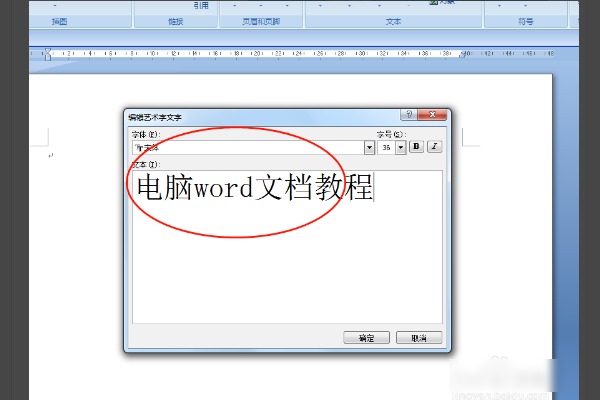Toggle bold in the Edit WordArt Text dialog
This screenshot has height=400, width=600.
coord(416,147)
